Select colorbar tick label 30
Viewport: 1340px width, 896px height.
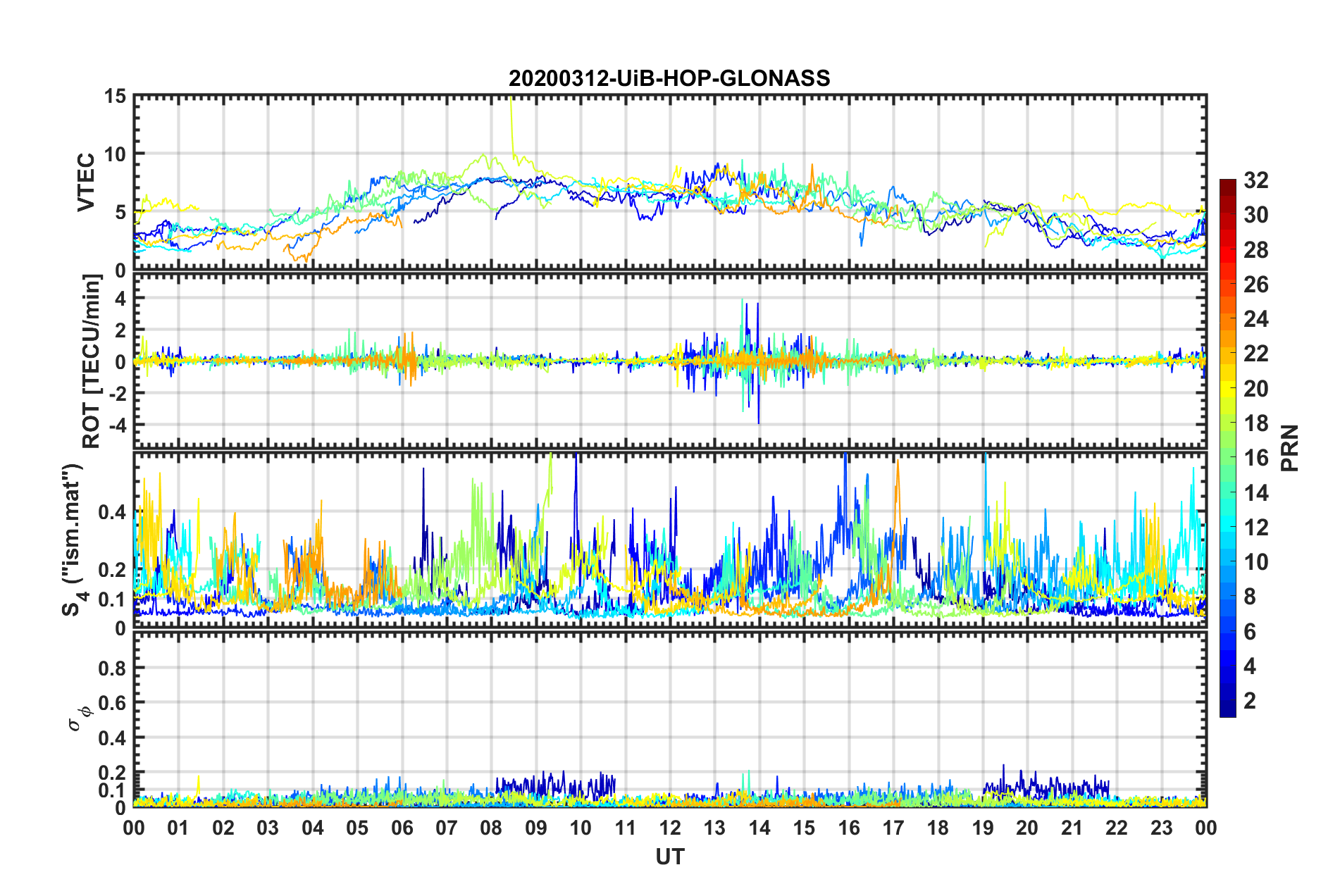(x=1255, y=215)
